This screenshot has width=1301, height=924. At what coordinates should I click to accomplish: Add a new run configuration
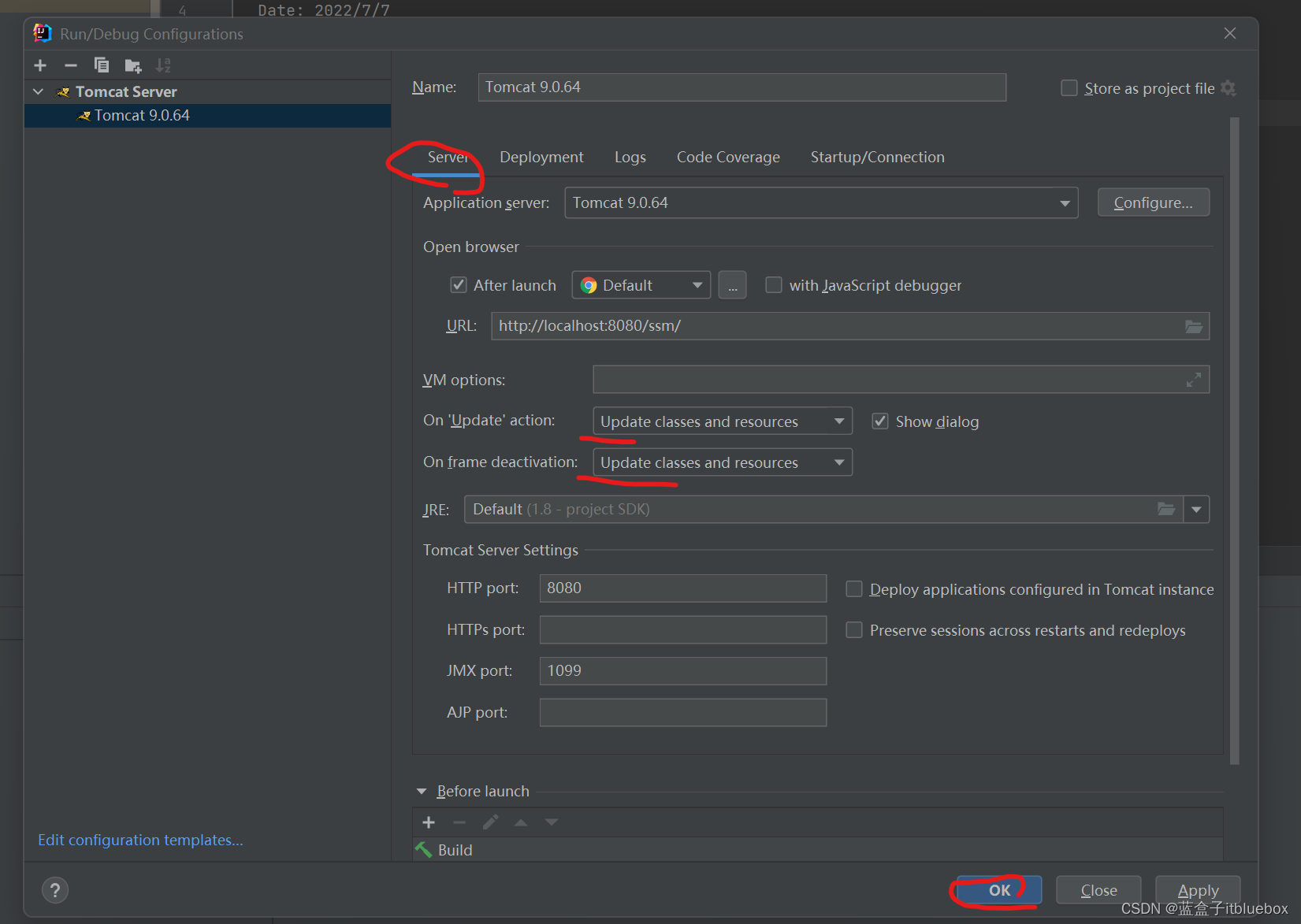40,65
